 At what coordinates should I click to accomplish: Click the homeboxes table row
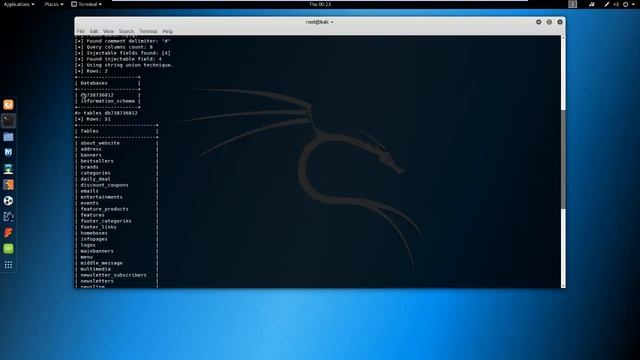(x=94, y=233)
